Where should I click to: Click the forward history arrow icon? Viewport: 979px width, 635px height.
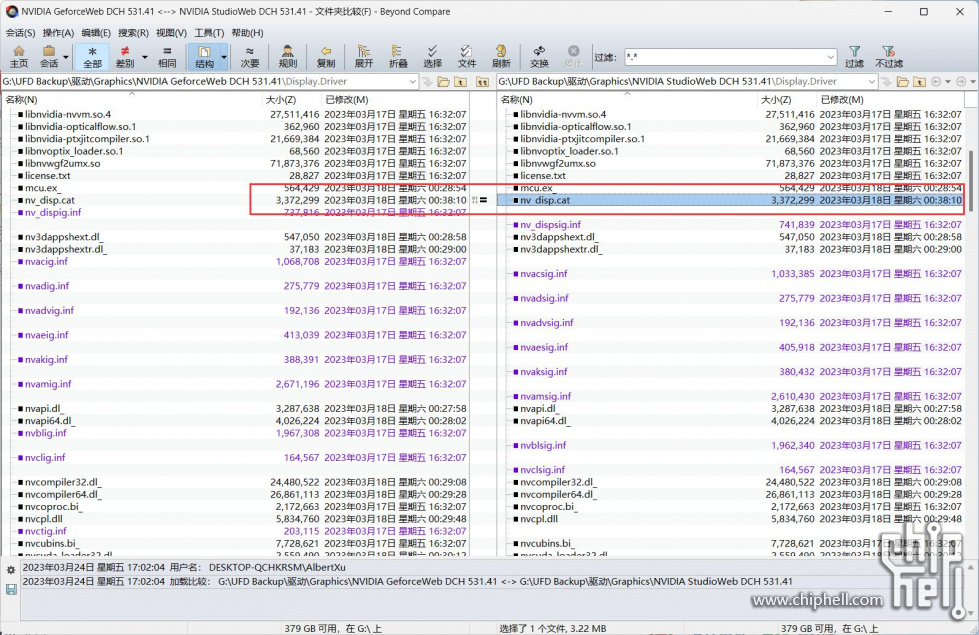coord(961,82)
